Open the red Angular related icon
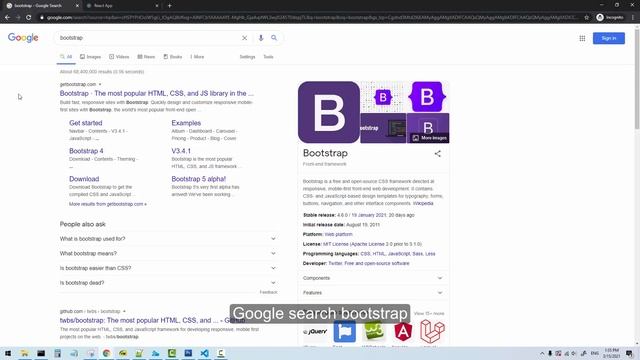Viewport: 640px width, 360px height. click(403, 331)
